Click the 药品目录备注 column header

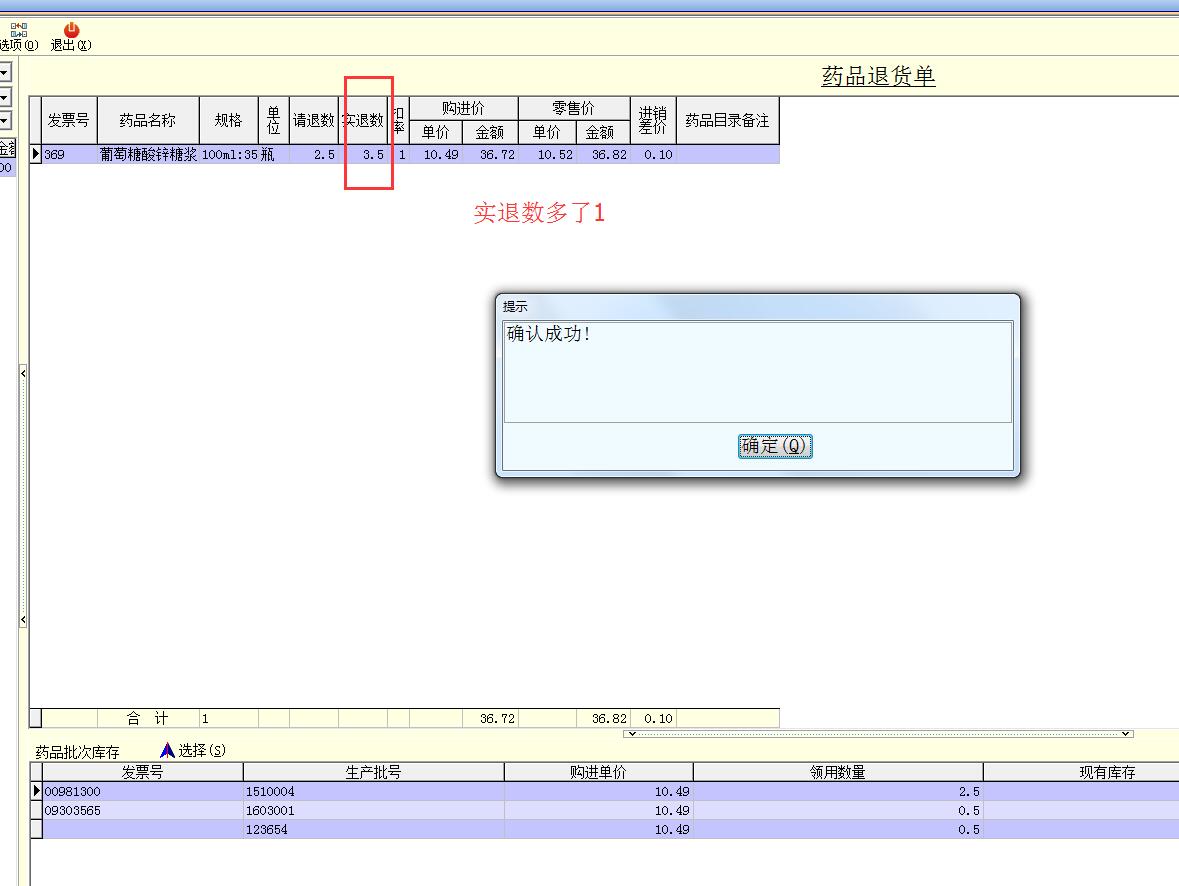tap(727, 120)
